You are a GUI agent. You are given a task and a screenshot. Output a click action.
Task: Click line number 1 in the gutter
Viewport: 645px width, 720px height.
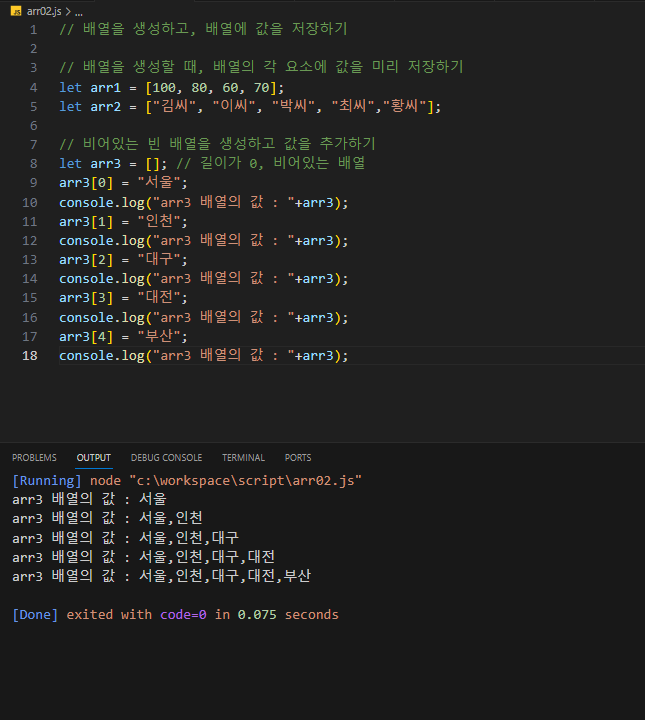[x=34, y=30]
